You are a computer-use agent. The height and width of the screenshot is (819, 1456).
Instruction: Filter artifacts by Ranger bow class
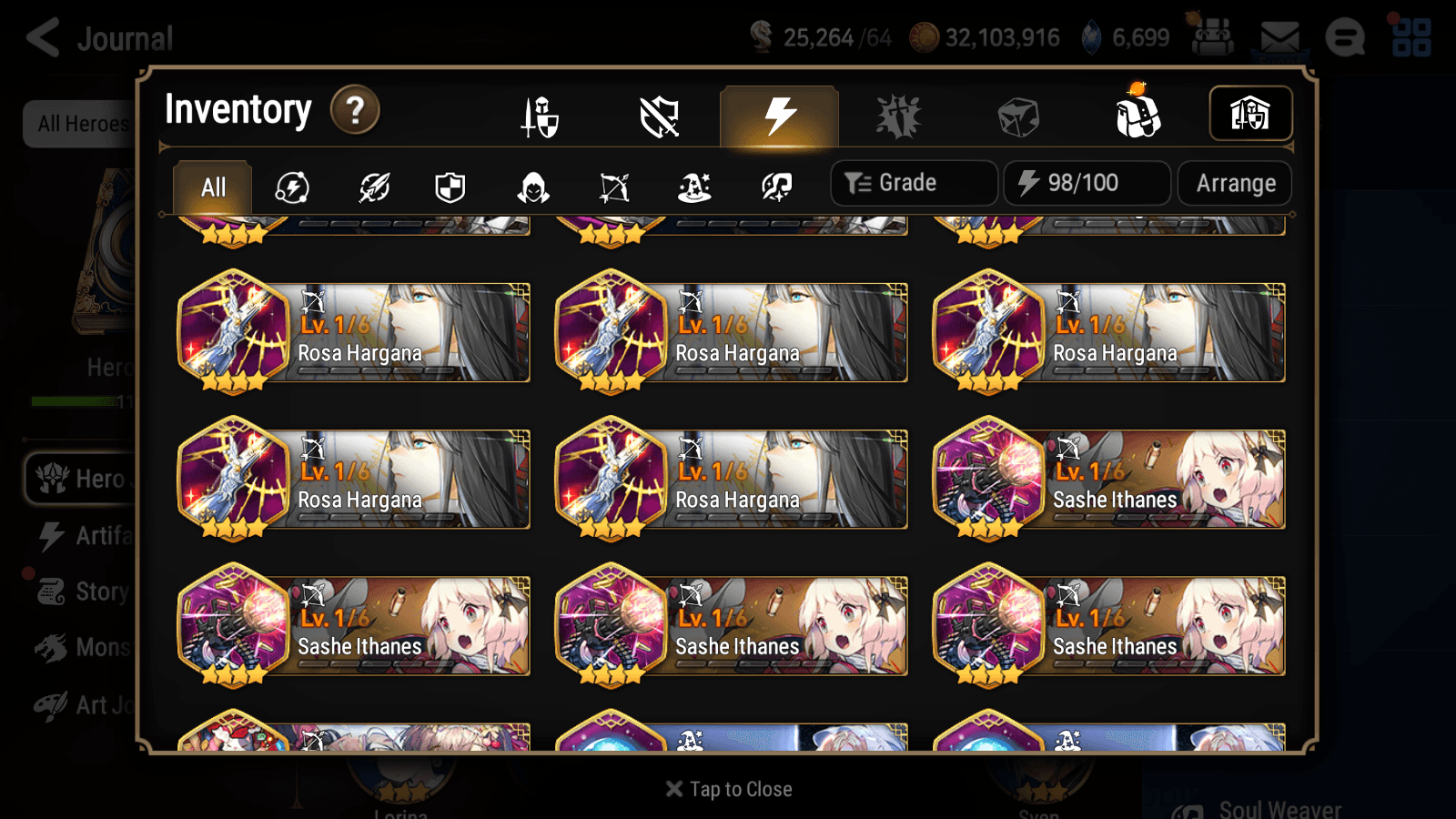(x=614, y=187)
